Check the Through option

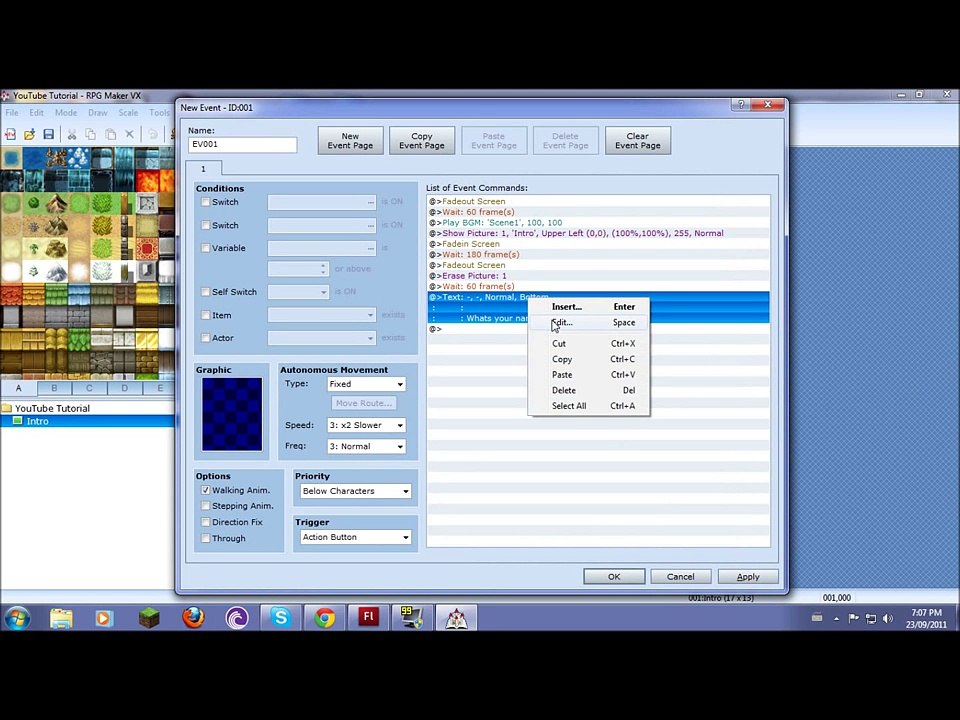tap(206, 538)
